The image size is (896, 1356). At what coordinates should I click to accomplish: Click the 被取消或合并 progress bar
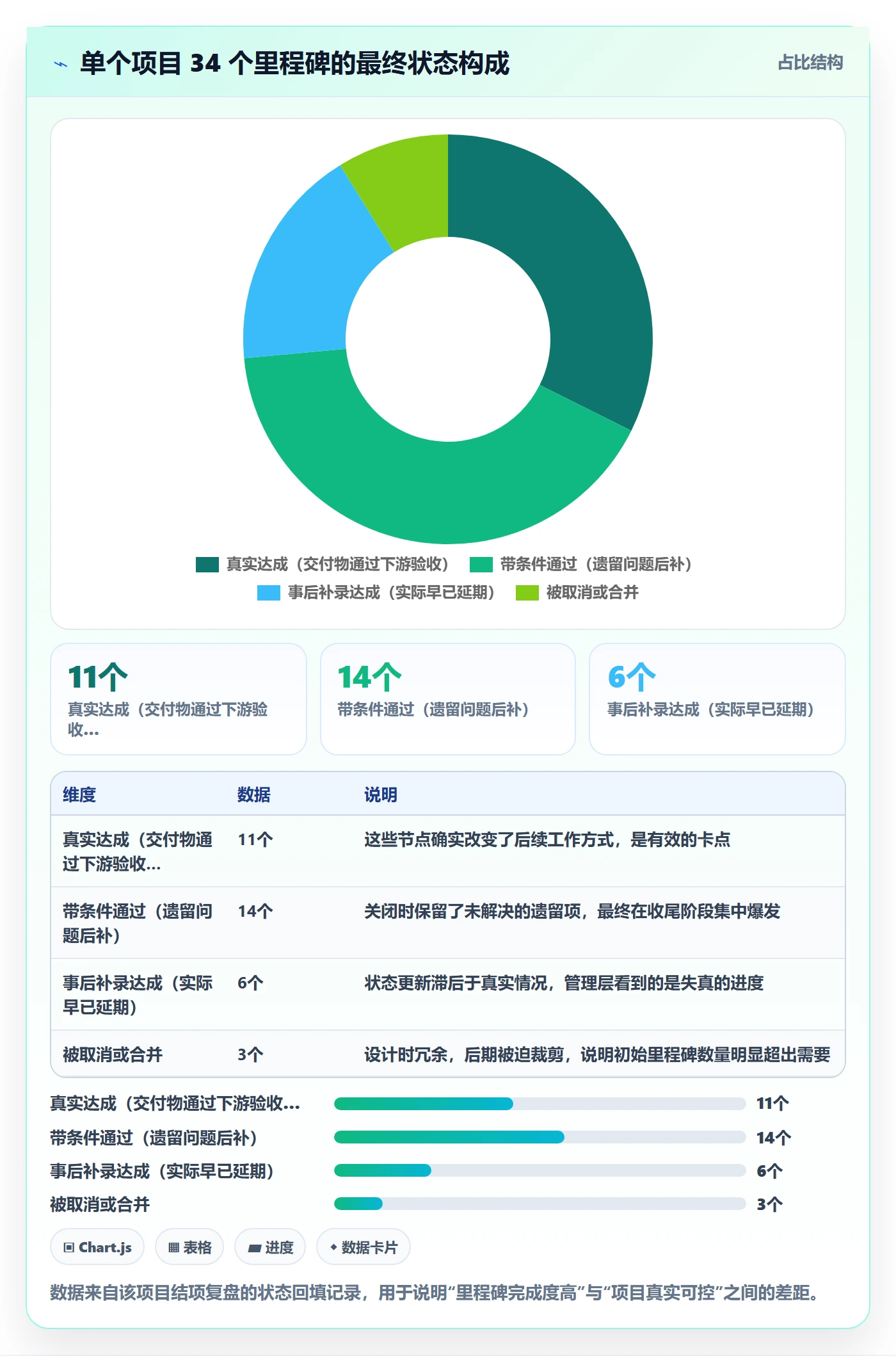pyautogui.click(x=540, y=1204)
